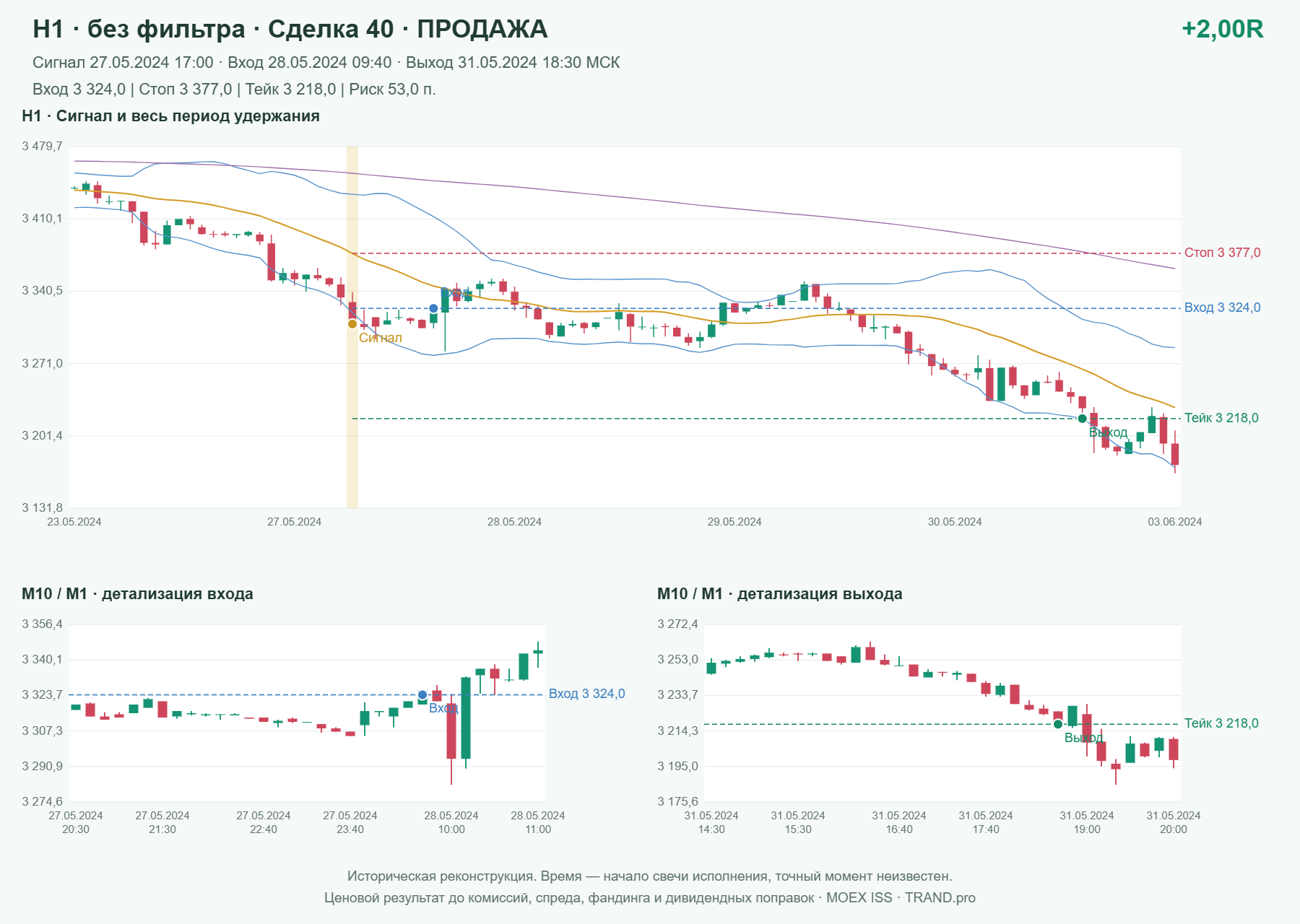The height and width of the screenshot is (924, 1300).
Task: Click the line starting "Сигнал 27.05.2024 17:00"
Action: pos(326,63)
